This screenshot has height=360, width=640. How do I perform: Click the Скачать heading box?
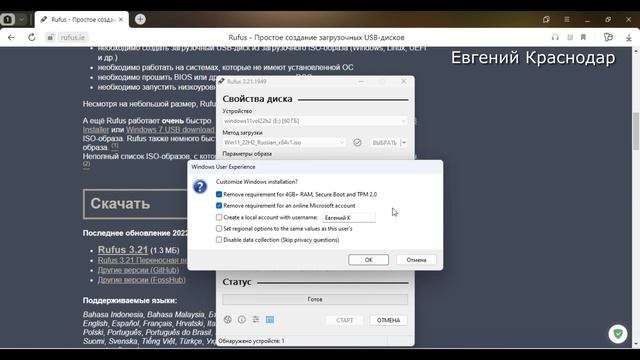click(135, 204)
